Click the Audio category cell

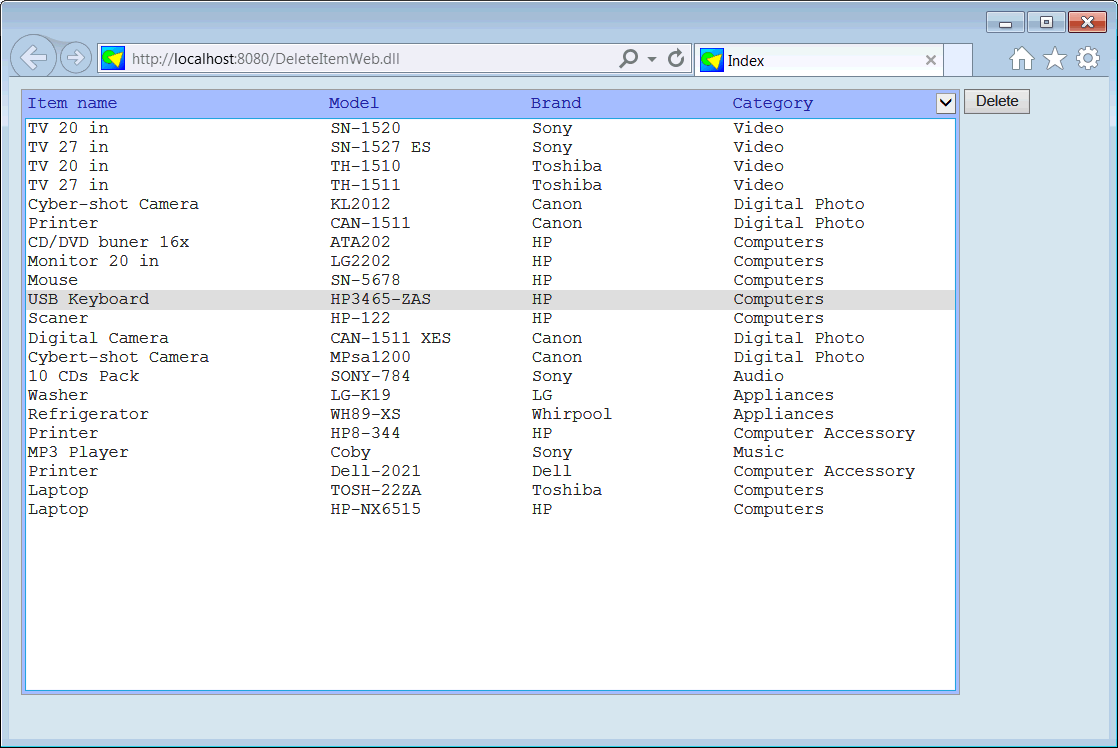tap(758, 376)
